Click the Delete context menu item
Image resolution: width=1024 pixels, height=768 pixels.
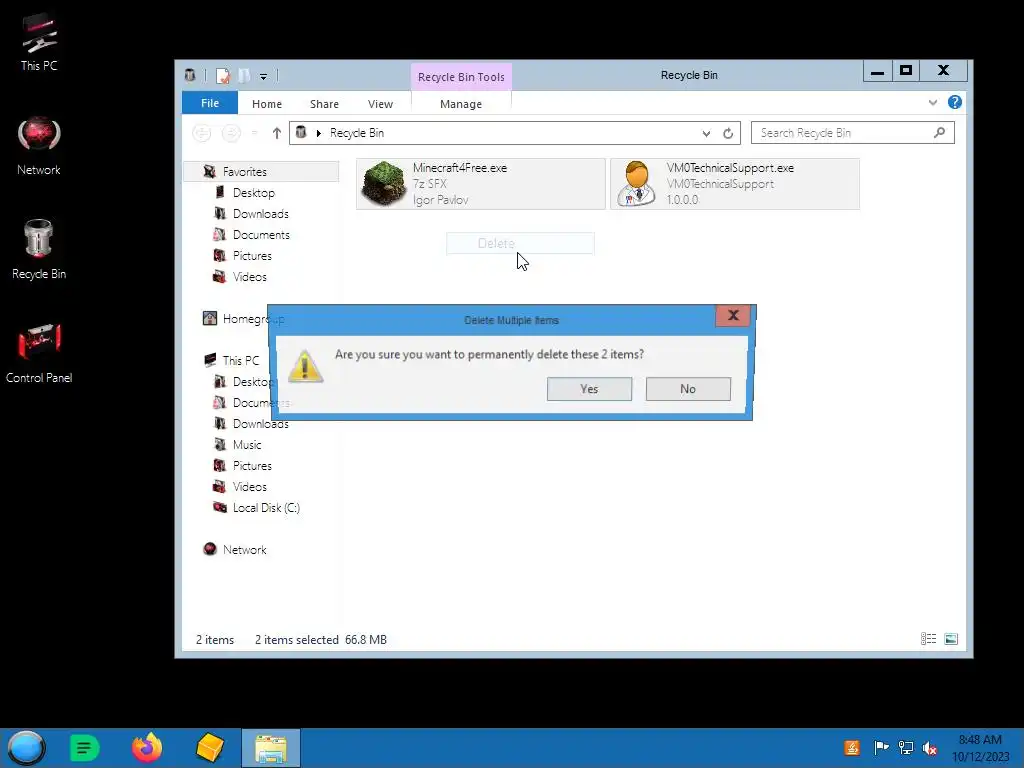pos(520,244)
